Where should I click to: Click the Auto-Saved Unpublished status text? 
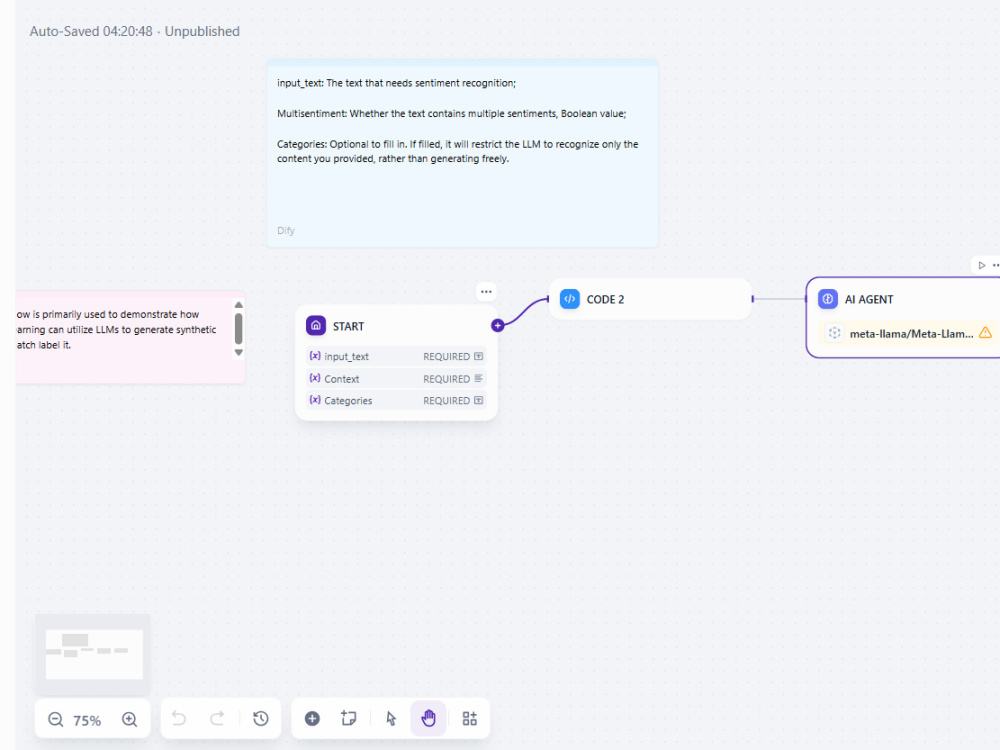tap(135, 31)
